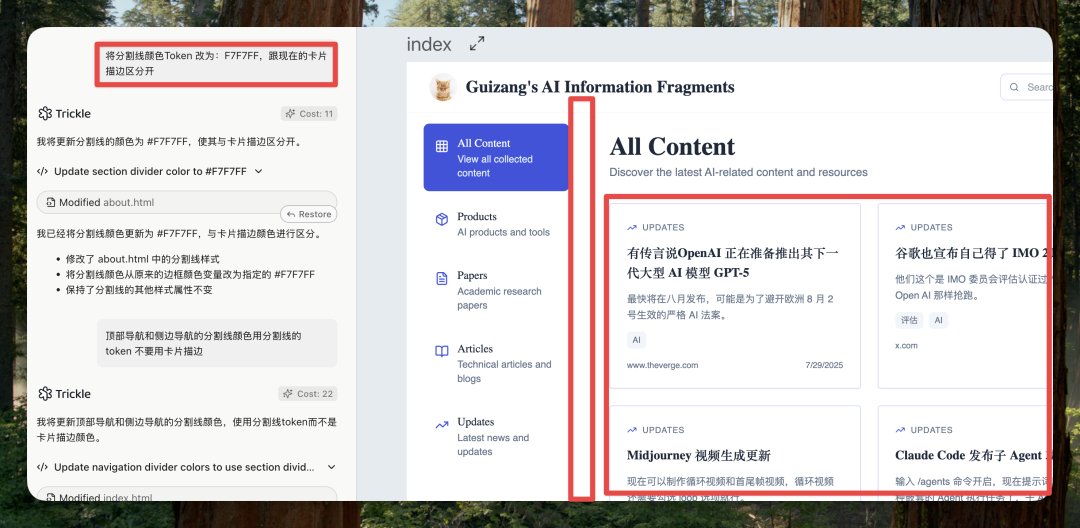The image size is (1080, 528).
Task: Click the 'index' page title
Action: pyautogui.click(x=429, y=45)
